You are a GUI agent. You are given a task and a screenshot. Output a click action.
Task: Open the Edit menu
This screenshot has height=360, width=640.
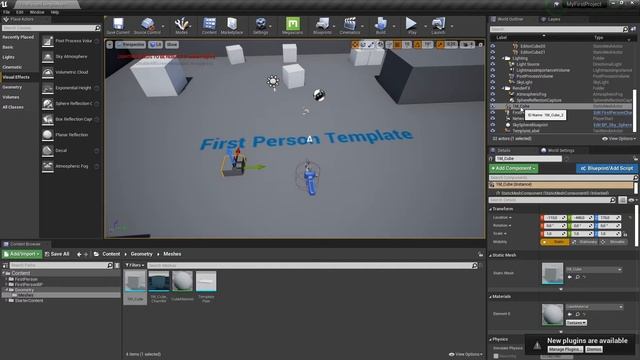pyautogui.click(x=20, y=12)
